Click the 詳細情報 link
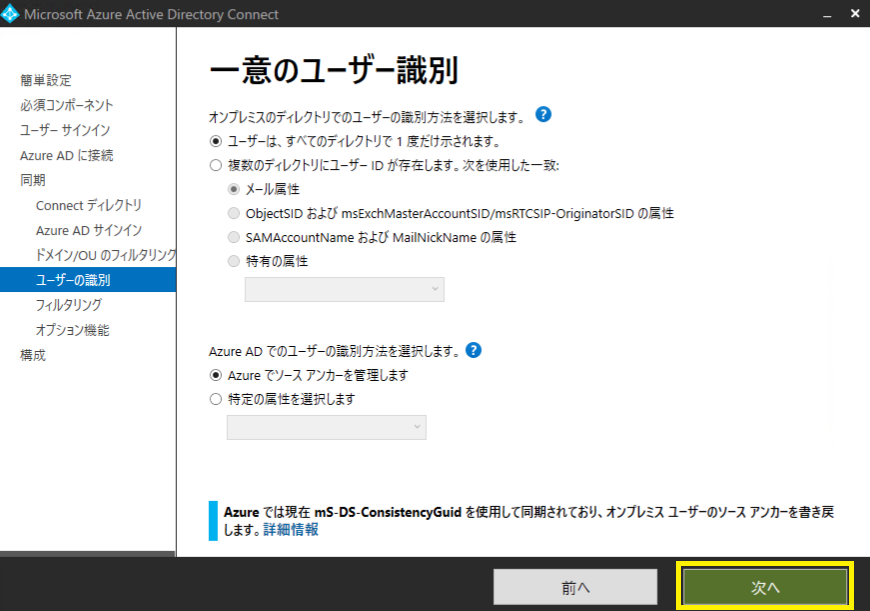870x611 pixels. [291, 530]
